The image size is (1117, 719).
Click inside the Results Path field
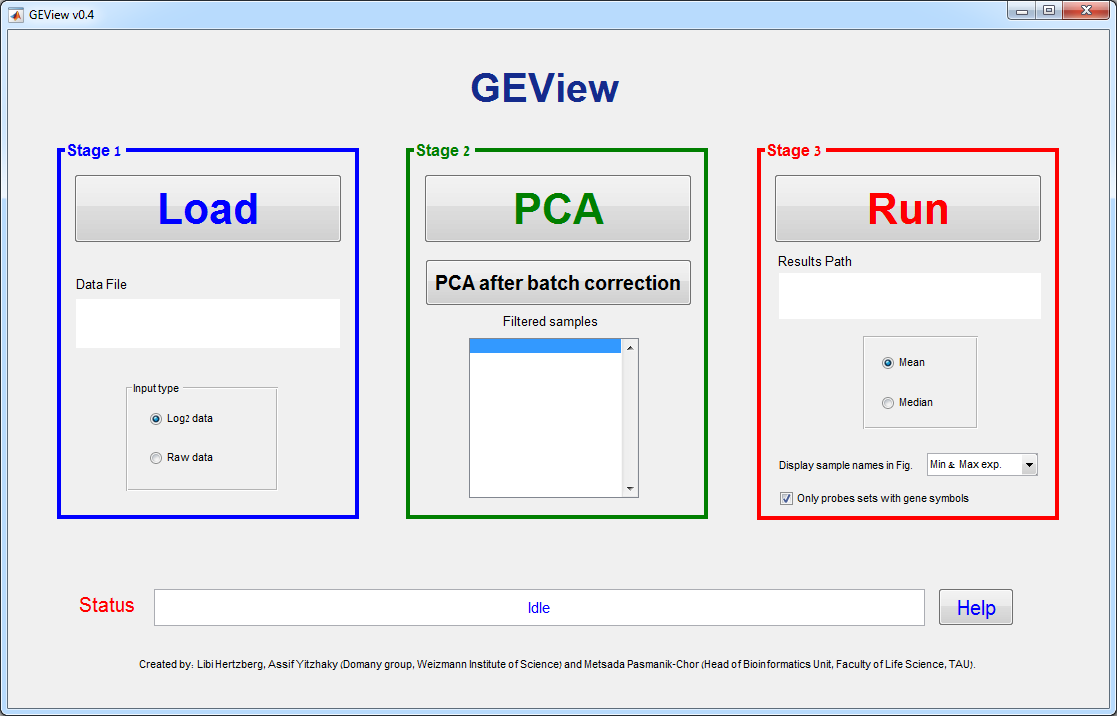tap(909, 296)
